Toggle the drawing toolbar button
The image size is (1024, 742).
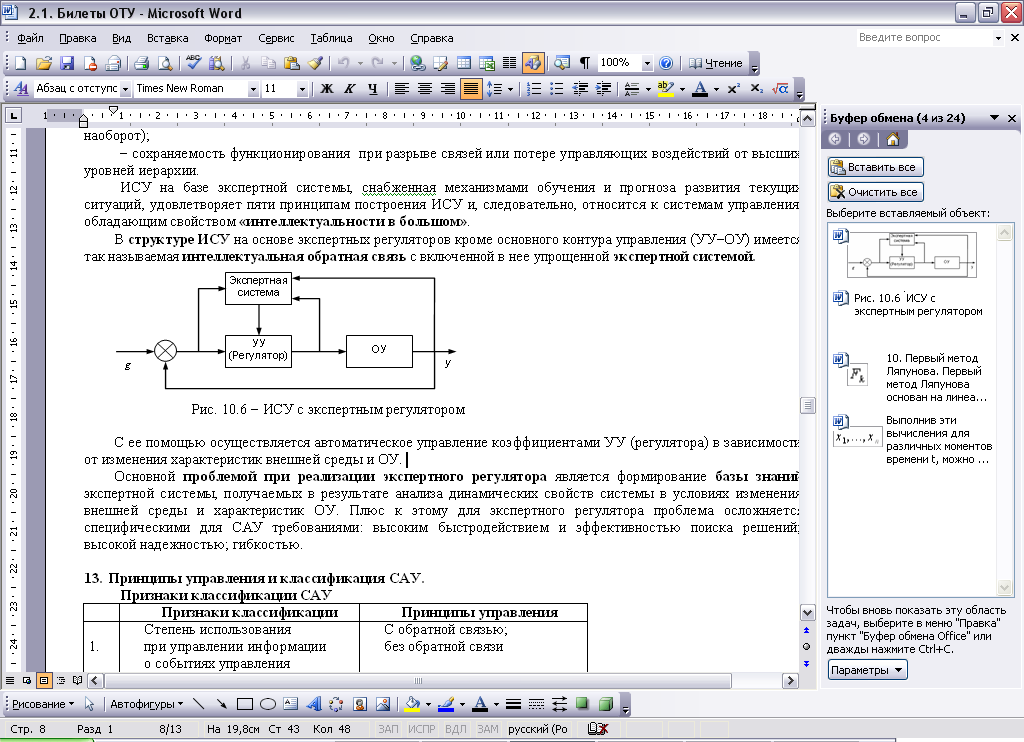(533, 63)
